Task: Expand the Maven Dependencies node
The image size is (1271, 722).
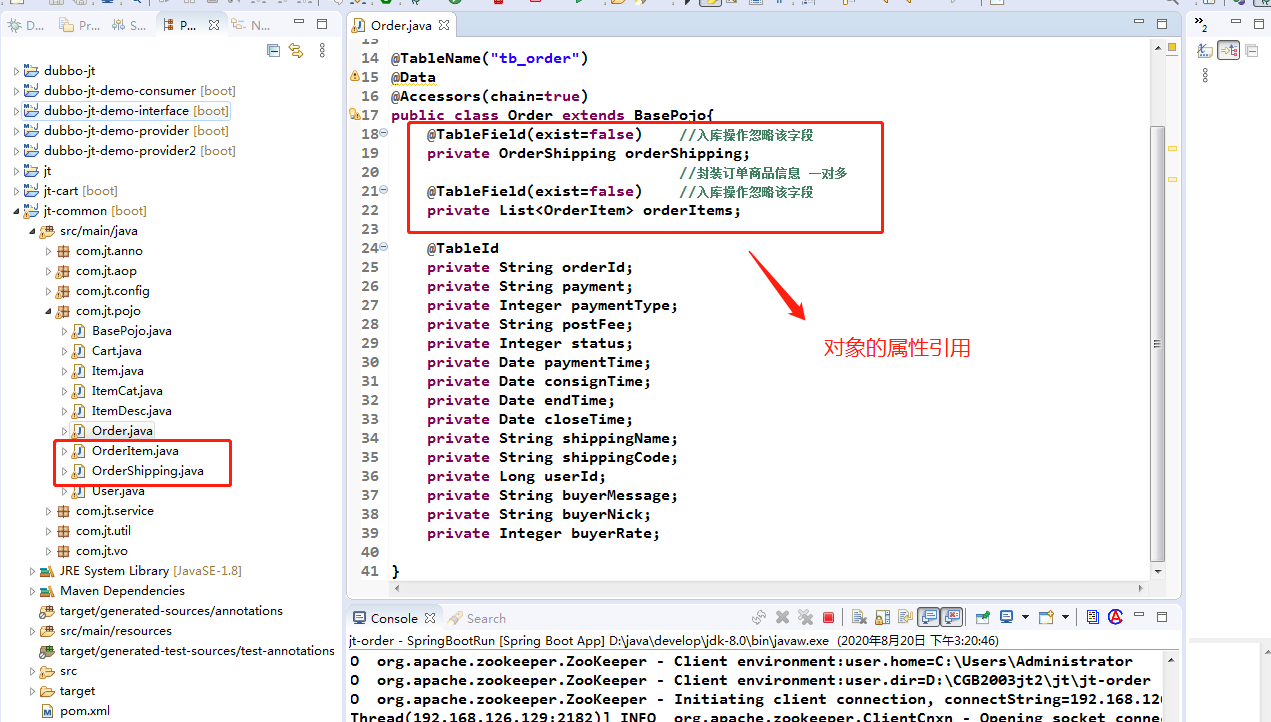Action: [x=32, y=591]
